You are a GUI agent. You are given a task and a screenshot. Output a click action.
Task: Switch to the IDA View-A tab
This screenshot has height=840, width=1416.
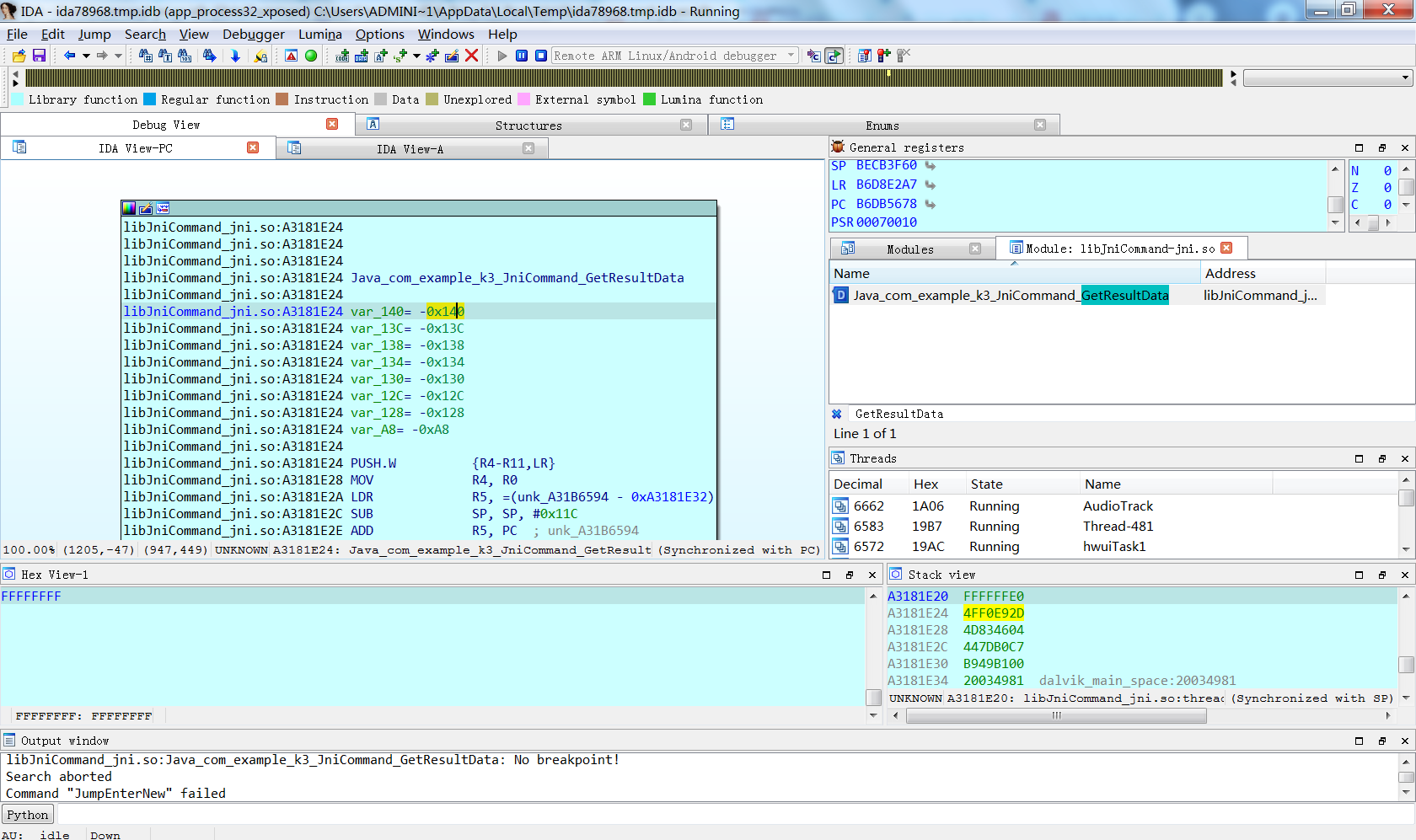pyautogui.click(x=410, y=149)
